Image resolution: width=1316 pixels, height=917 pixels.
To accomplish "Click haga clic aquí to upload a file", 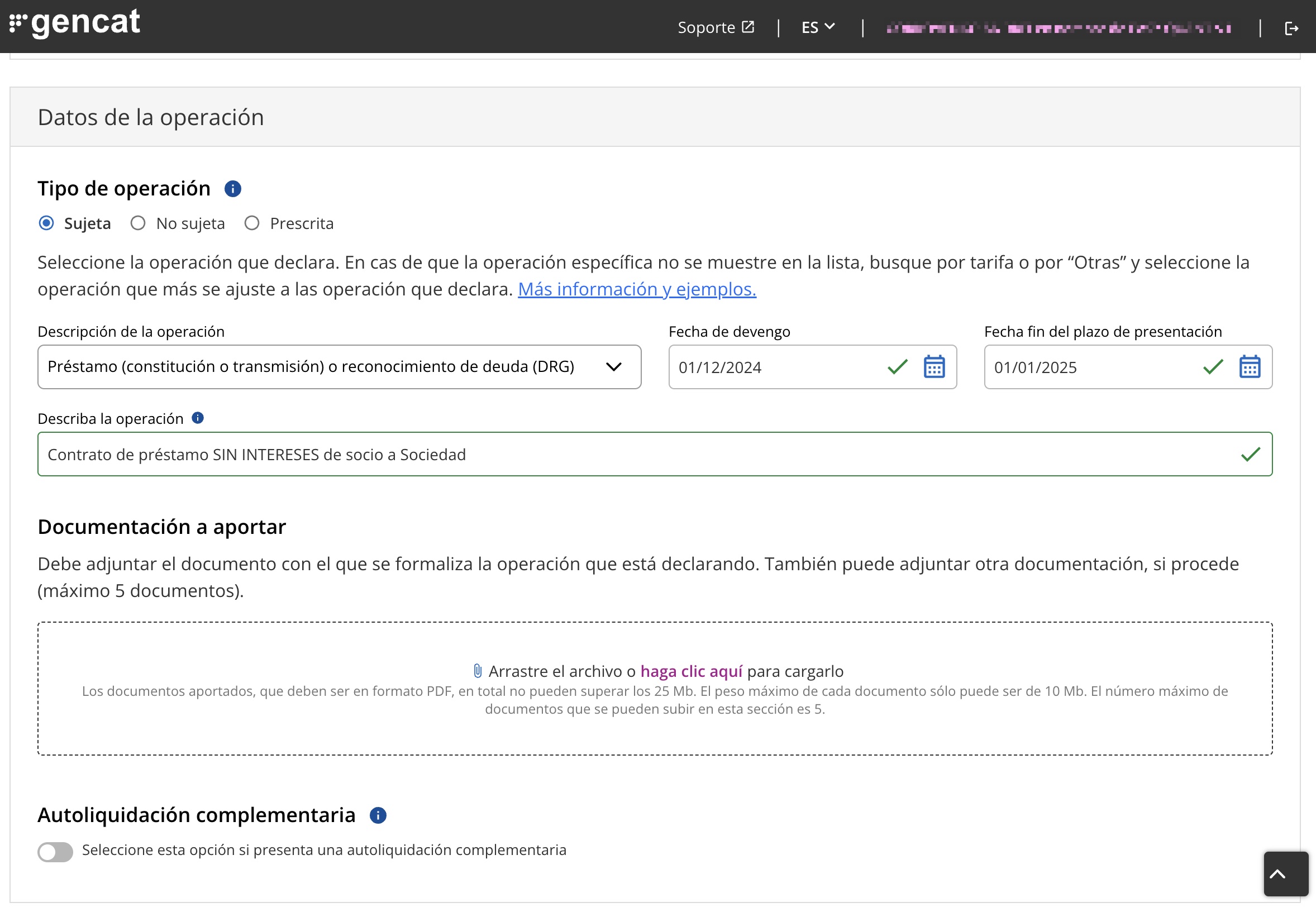I will [690, 671].
